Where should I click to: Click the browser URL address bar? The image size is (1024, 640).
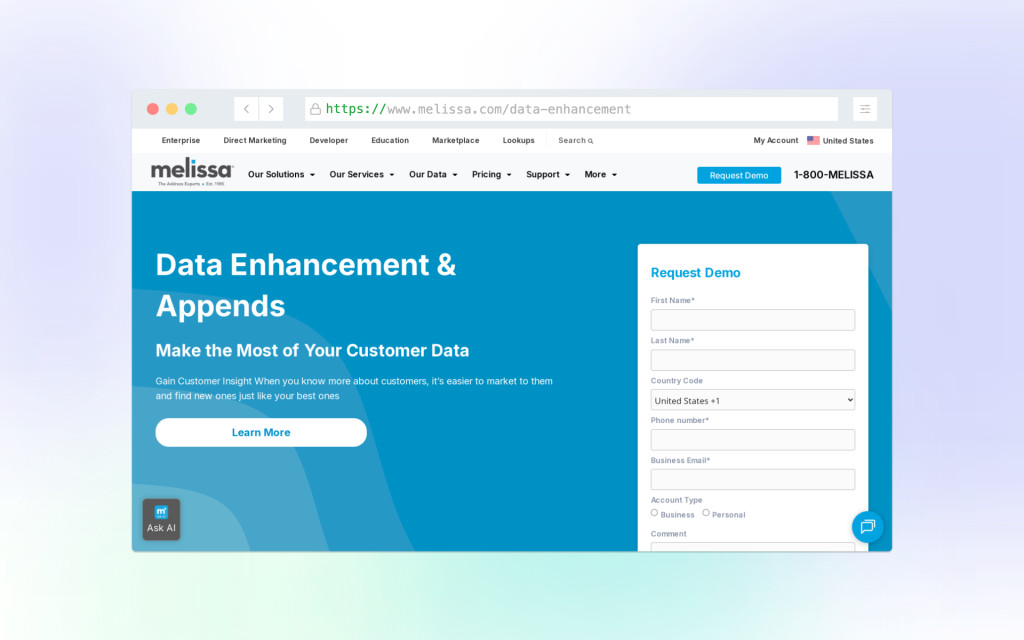point(571,109)
